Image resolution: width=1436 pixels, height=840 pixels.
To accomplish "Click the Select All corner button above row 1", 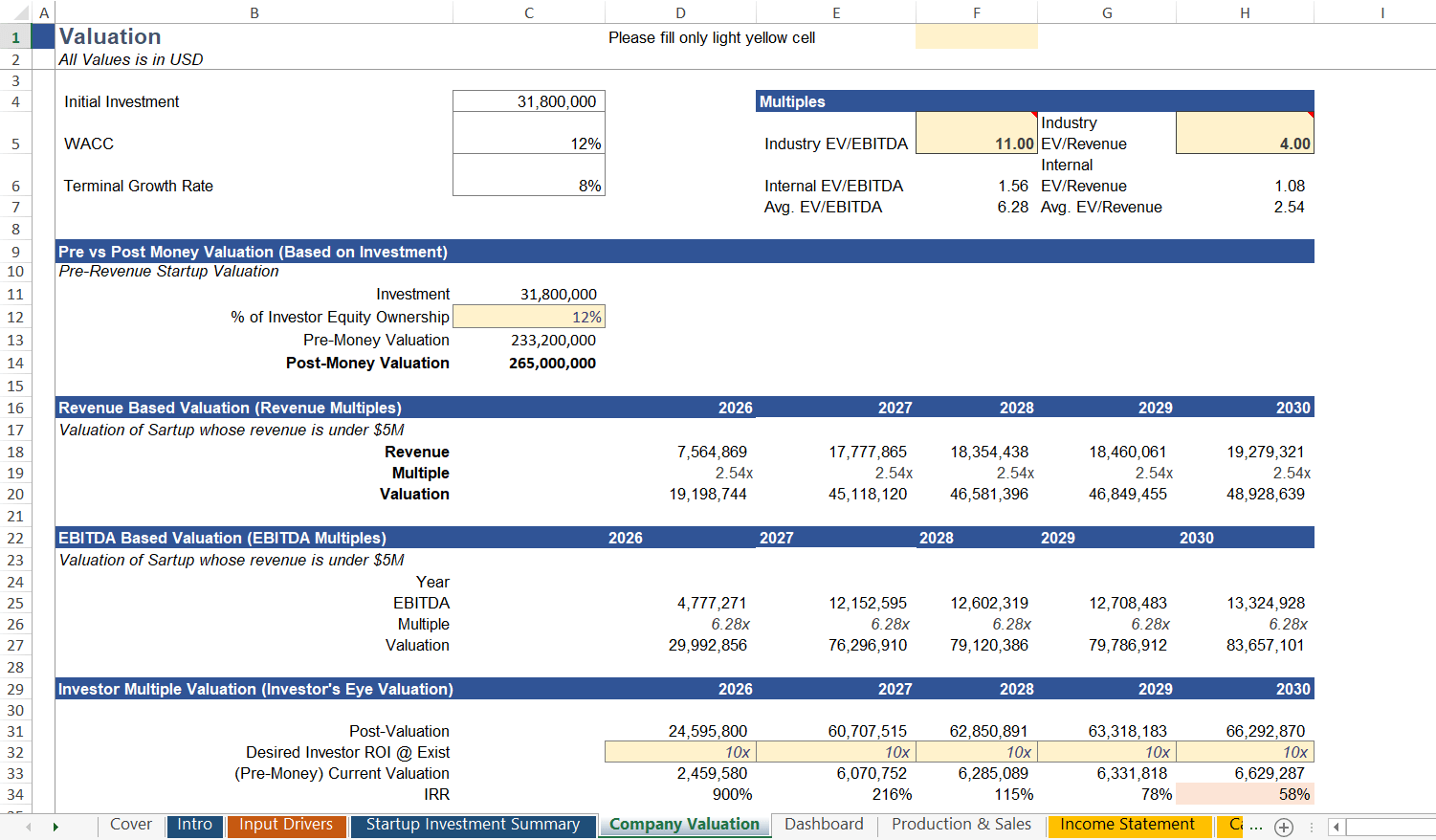I will point(15,11).
